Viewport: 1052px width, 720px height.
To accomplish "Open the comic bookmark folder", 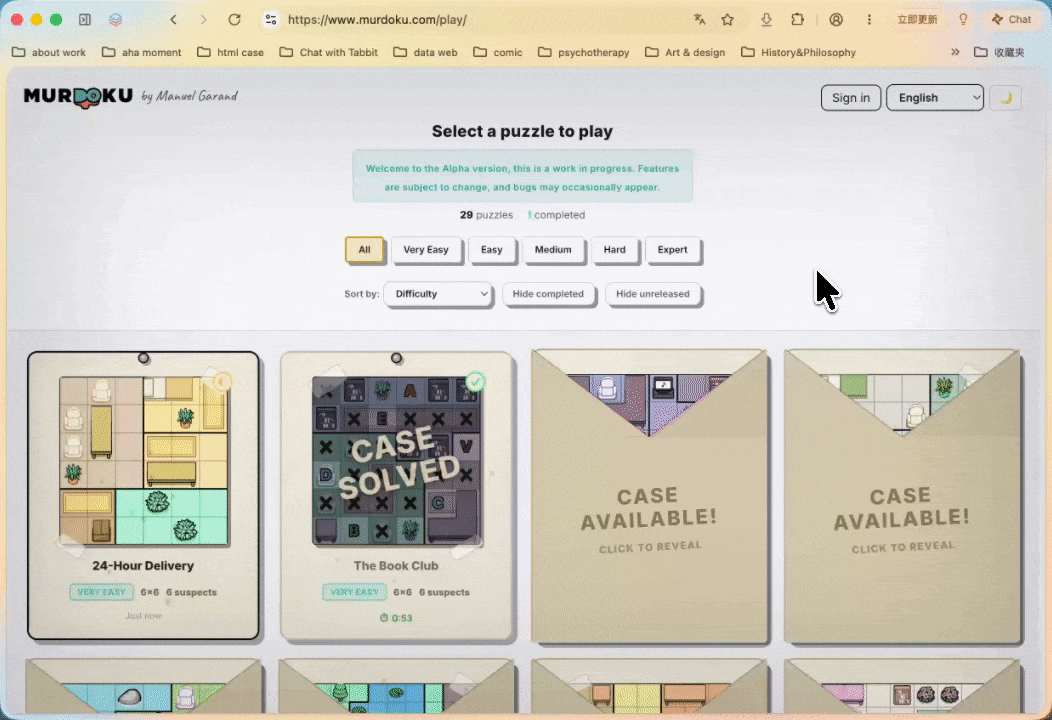I will click(498, 52).
